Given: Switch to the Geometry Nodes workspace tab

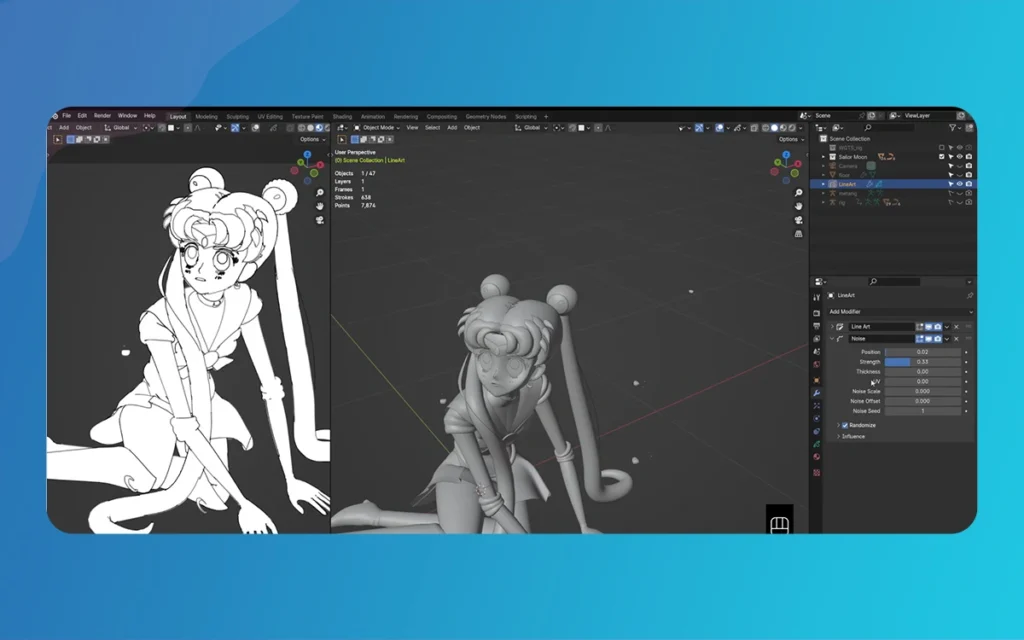Looking at the screenshot, I should click(485, 117).
